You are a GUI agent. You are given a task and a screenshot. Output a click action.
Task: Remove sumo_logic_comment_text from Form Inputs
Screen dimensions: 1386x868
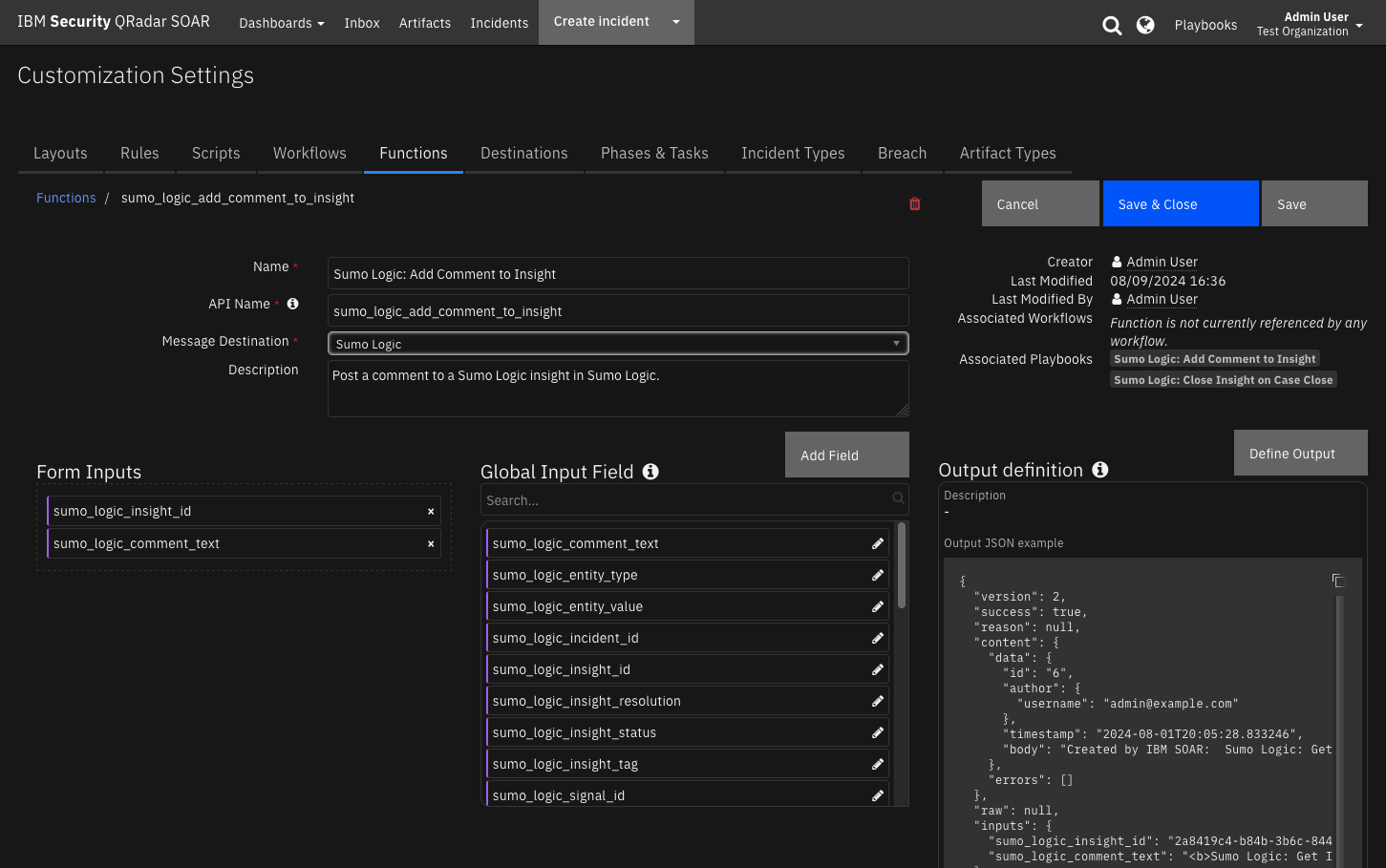[431, 544]
